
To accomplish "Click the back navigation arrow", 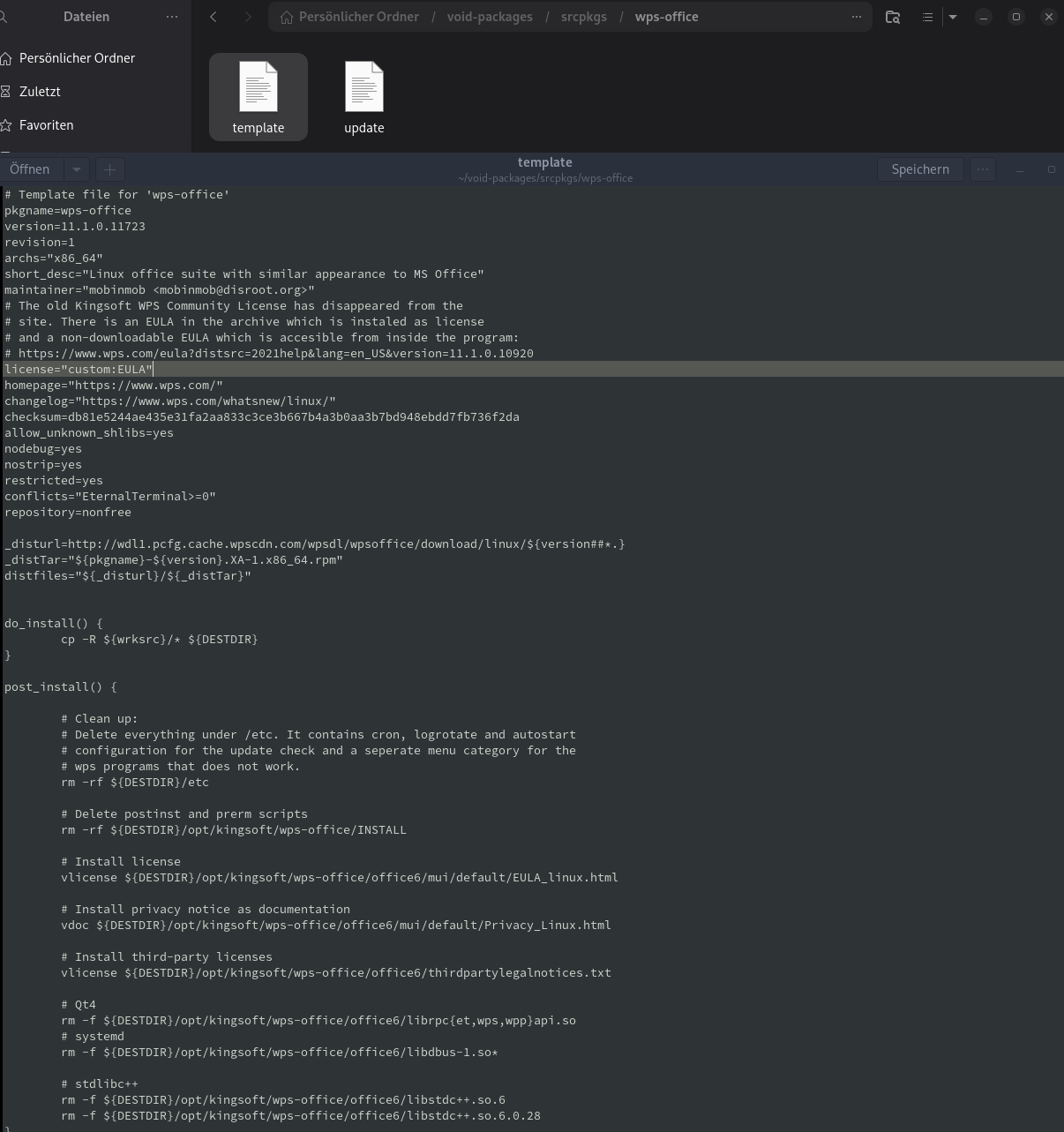I will 214,17.
